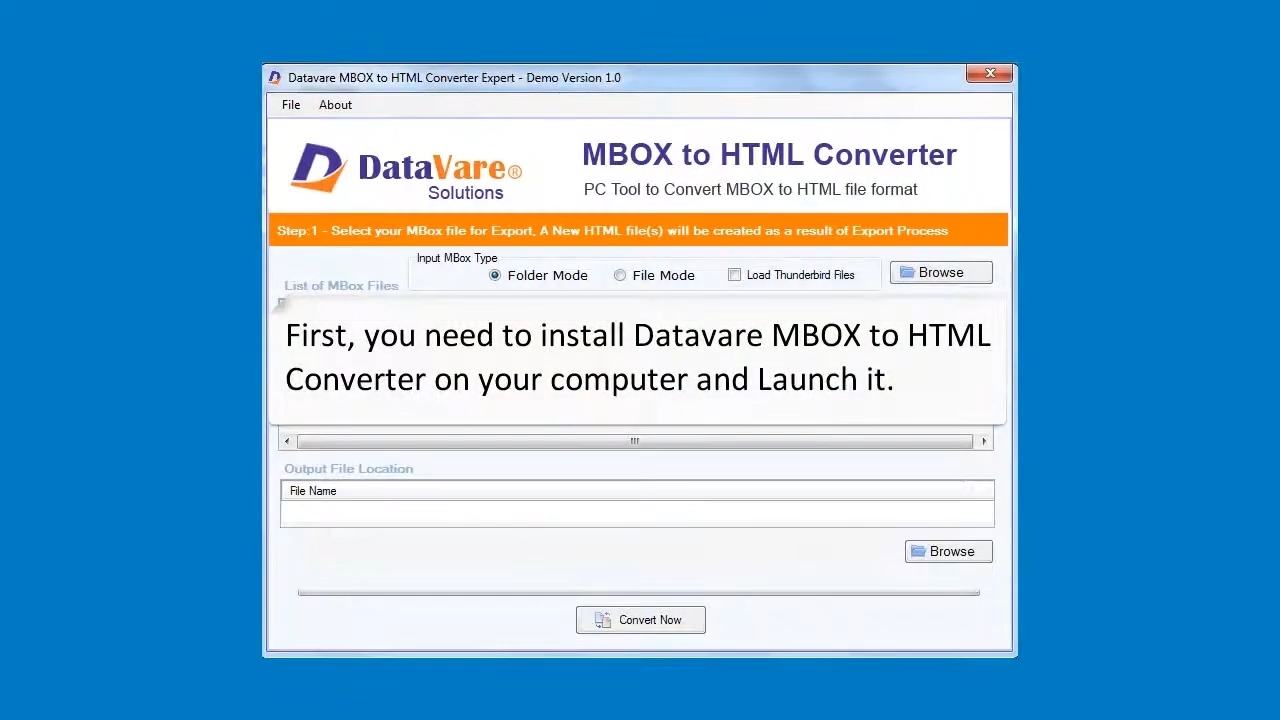Choose the File Mode option
Viewport: 1280px width, 720px height.
pos(620,275)
